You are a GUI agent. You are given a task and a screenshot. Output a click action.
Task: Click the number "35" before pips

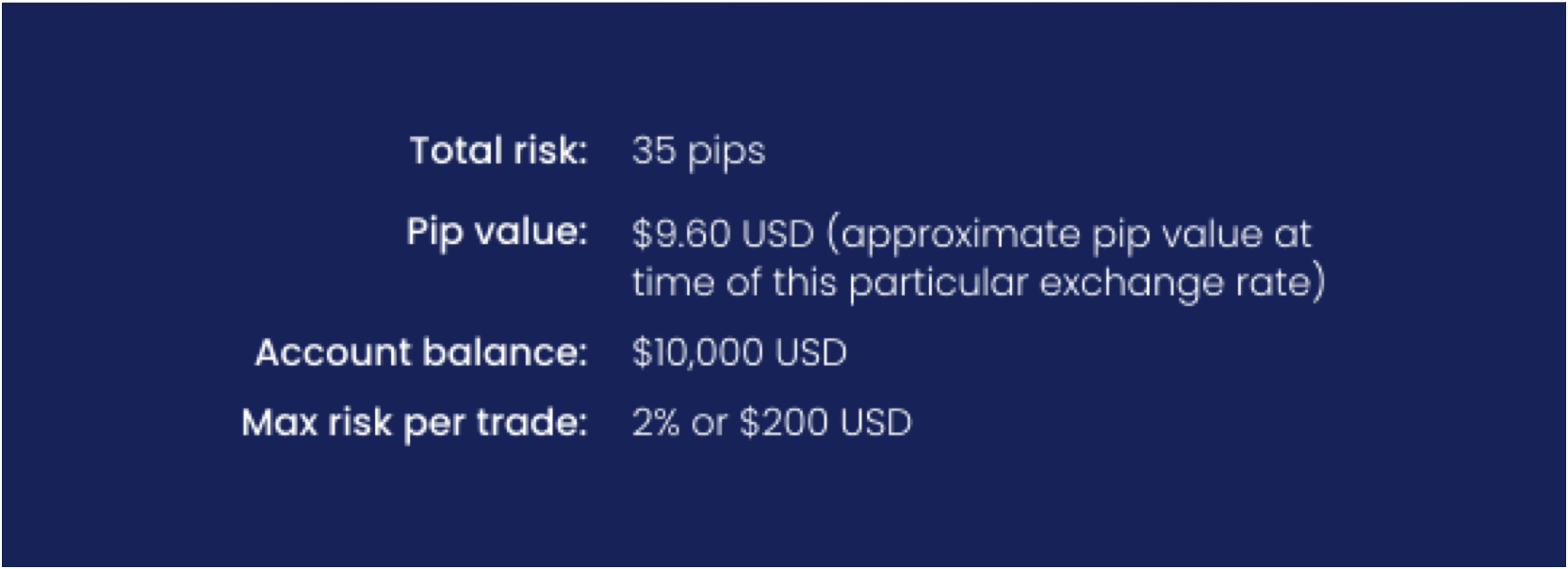click(653, 151)
